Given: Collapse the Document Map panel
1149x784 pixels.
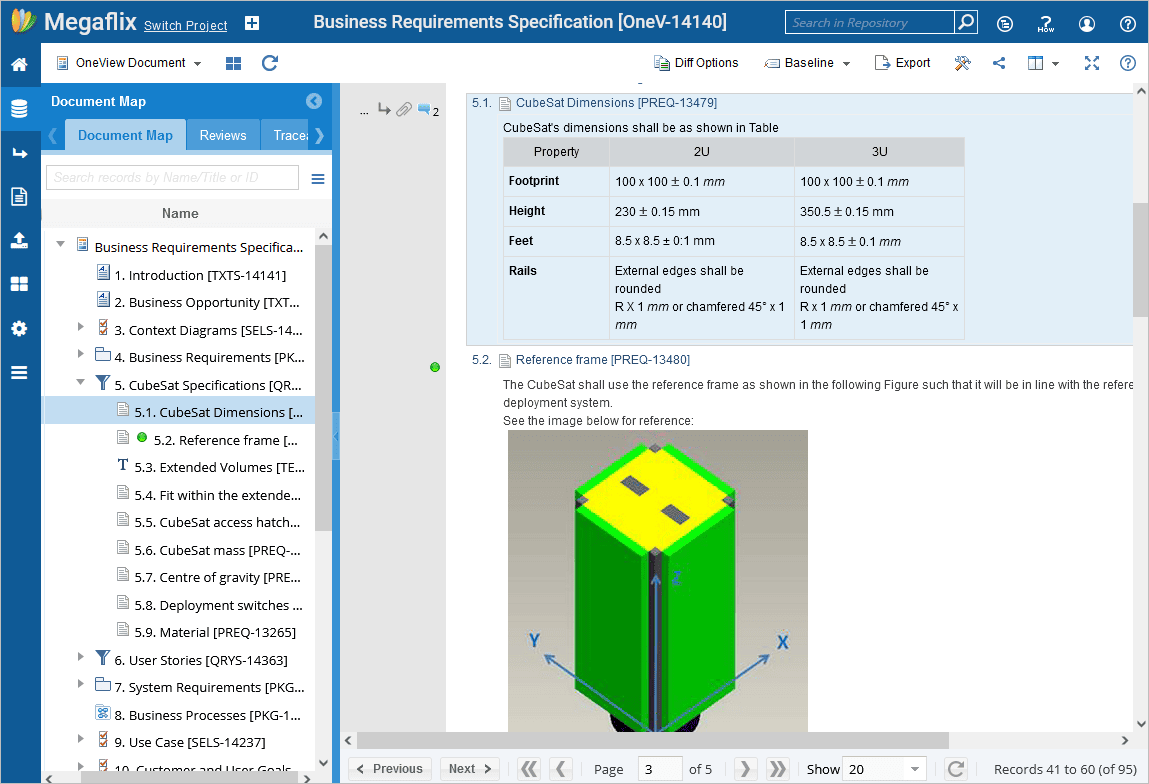Looking at the screenshot, I should point(314,101).
